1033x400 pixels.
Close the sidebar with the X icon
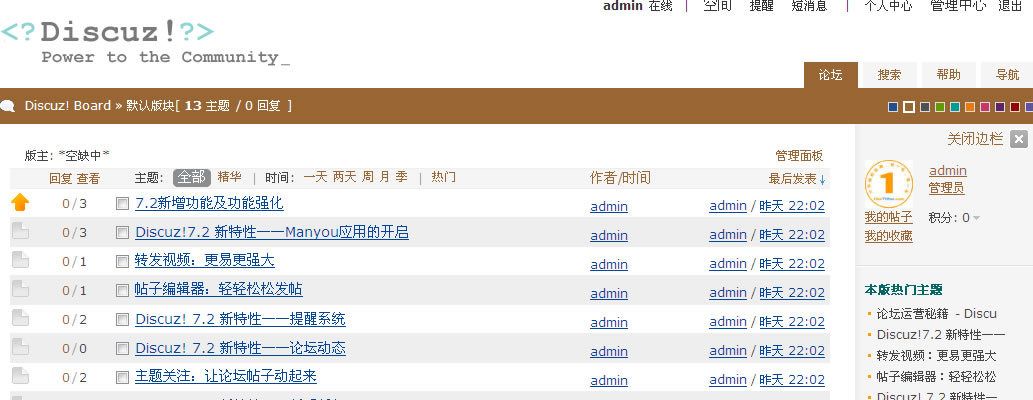tap(1019, 139)
